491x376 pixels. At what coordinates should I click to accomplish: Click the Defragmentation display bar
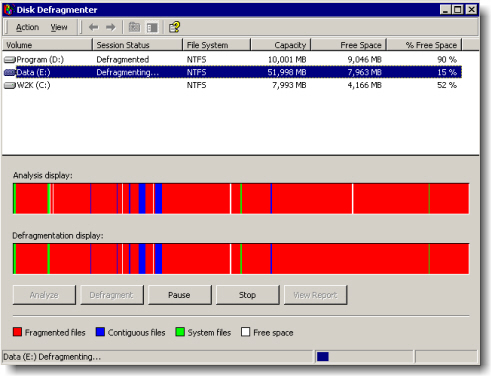pyautogui.click(x=241, y=259)
